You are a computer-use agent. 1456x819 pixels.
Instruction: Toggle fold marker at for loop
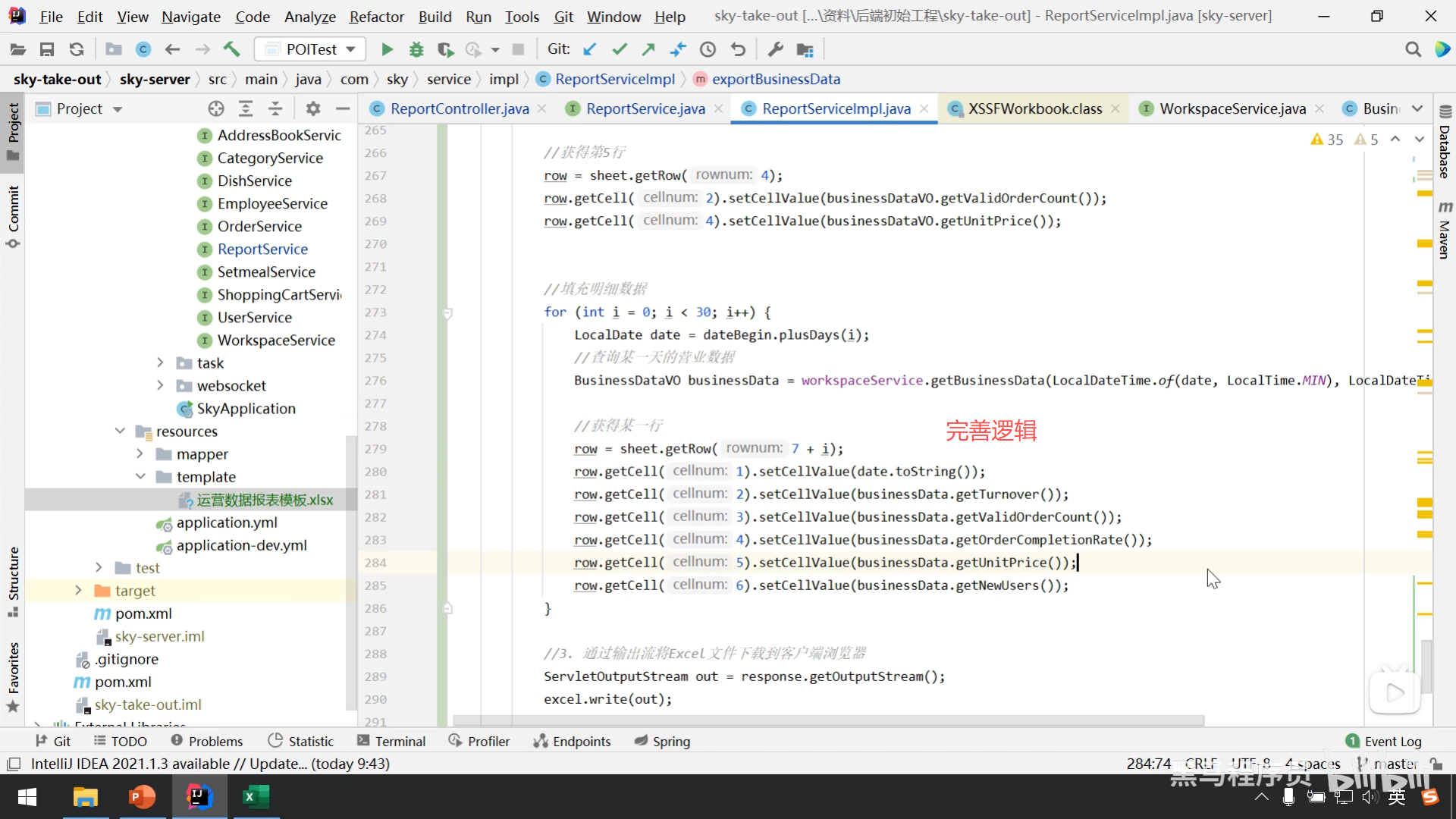click(447, 312)
